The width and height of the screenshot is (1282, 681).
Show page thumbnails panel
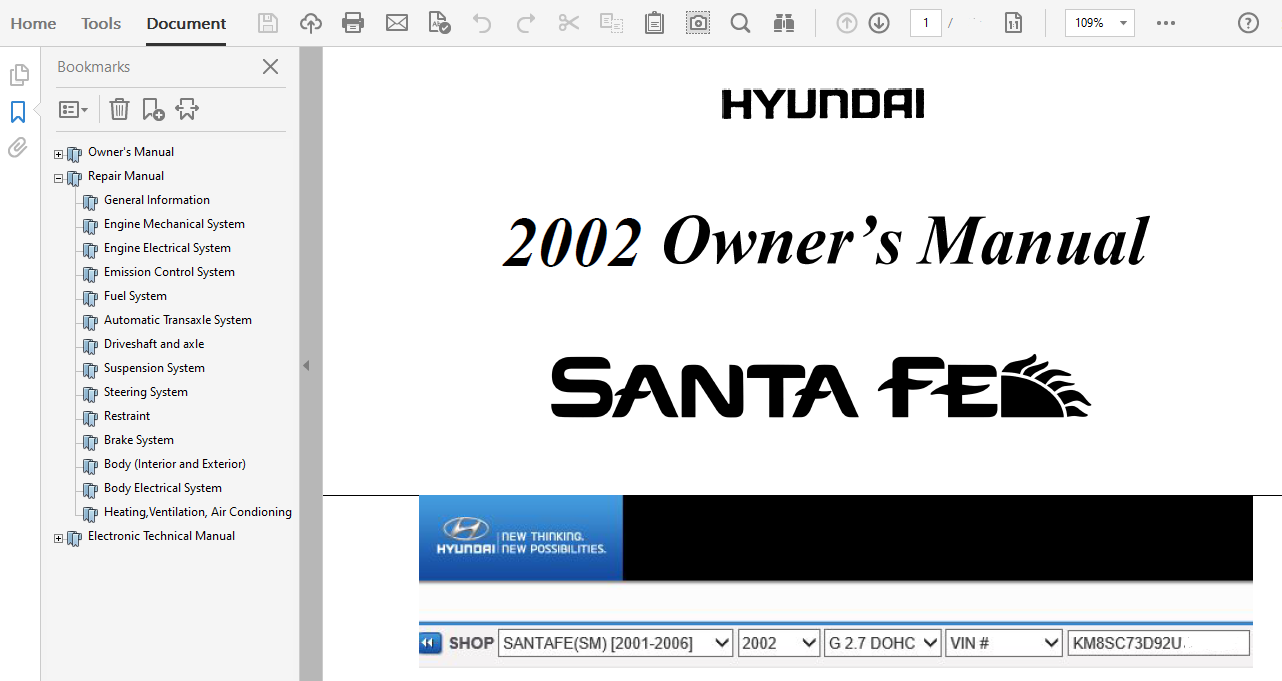pyautogui.click(x=18, y=75)
